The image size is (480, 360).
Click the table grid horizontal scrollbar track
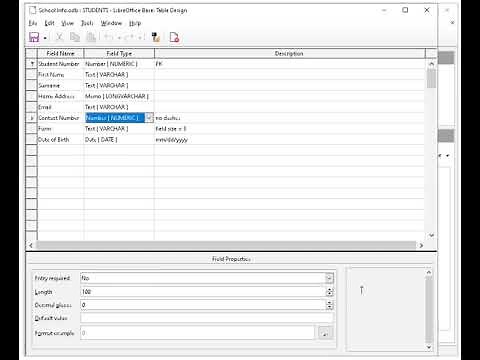point(226,245)
